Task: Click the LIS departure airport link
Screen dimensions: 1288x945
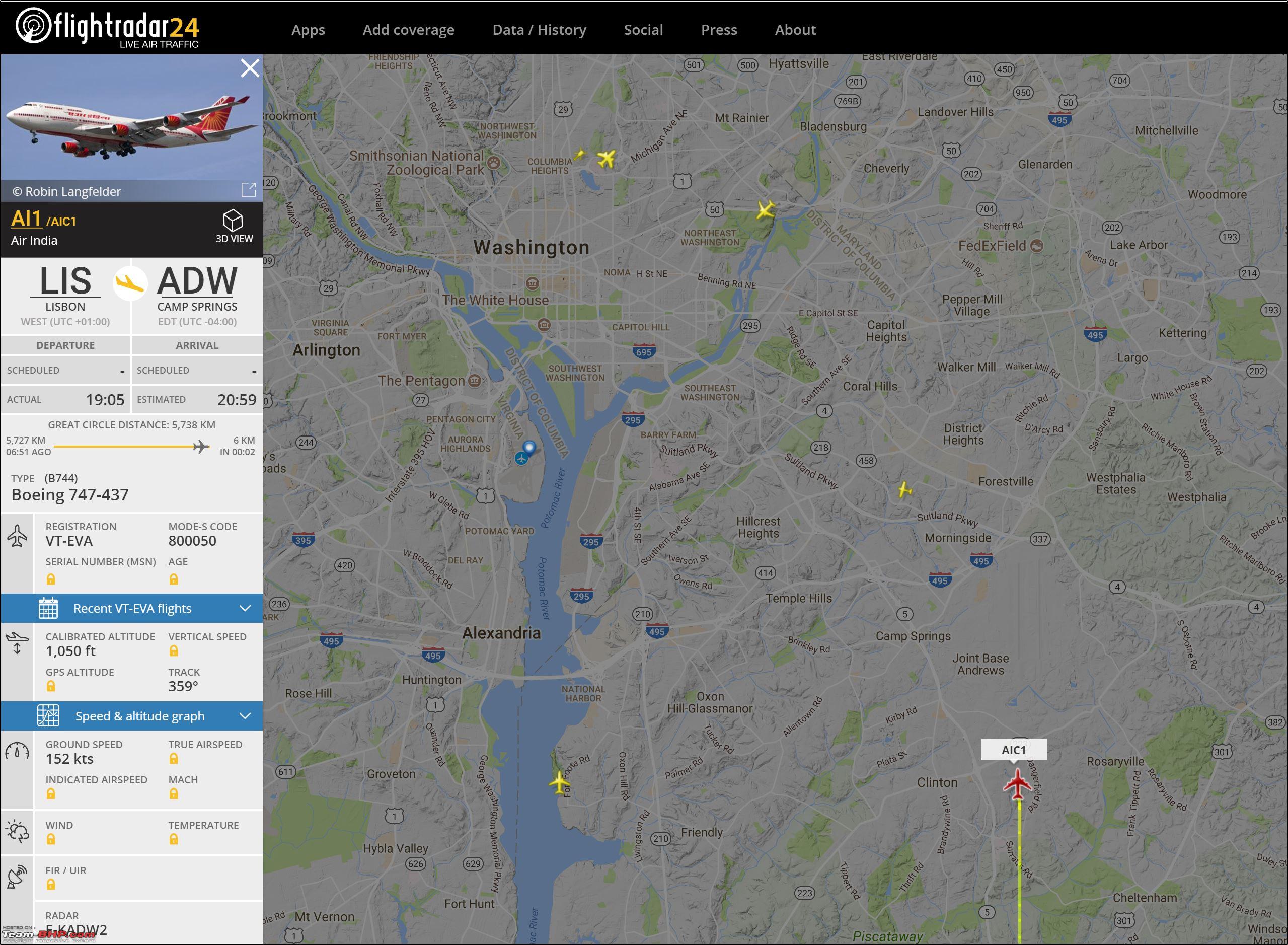Action: [65, 281]
